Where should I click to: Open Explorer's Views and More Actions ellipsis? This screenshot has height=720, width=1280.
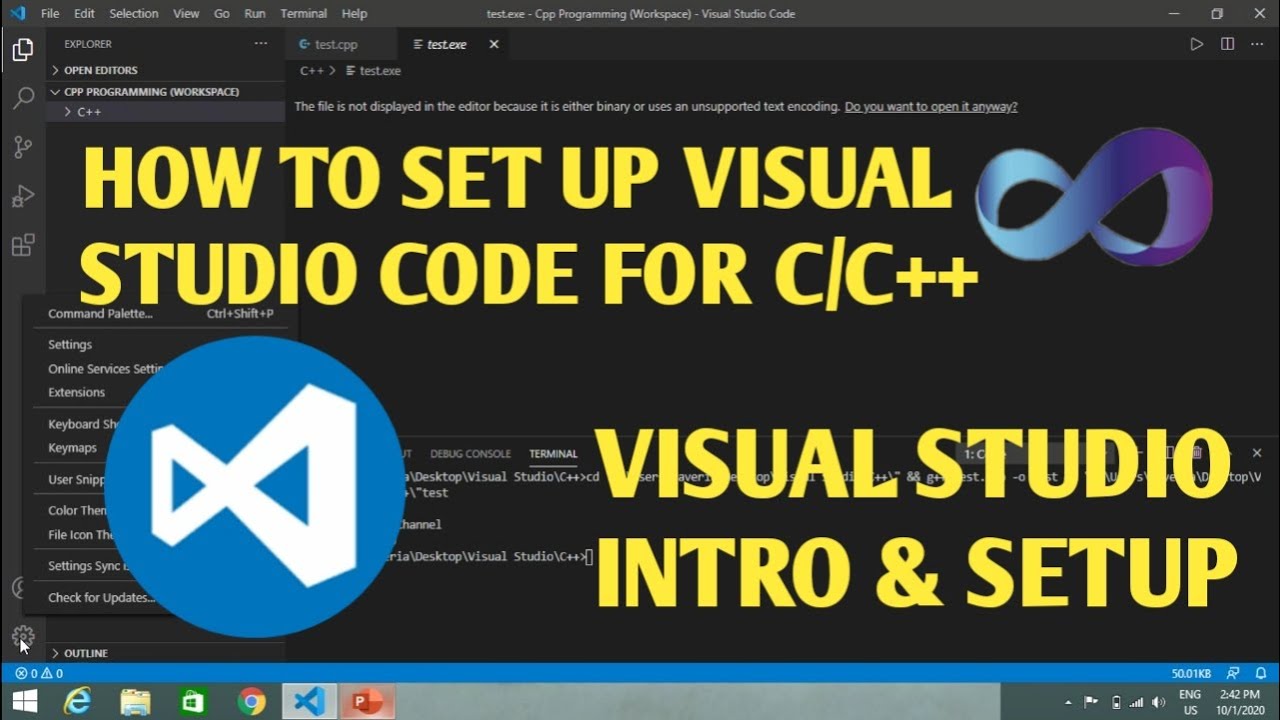click(x=261, y=44)
